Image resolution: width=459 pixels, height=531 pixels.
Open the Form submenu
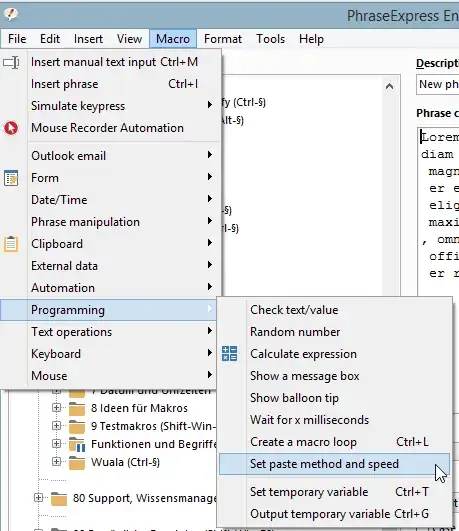pos(111,178)
